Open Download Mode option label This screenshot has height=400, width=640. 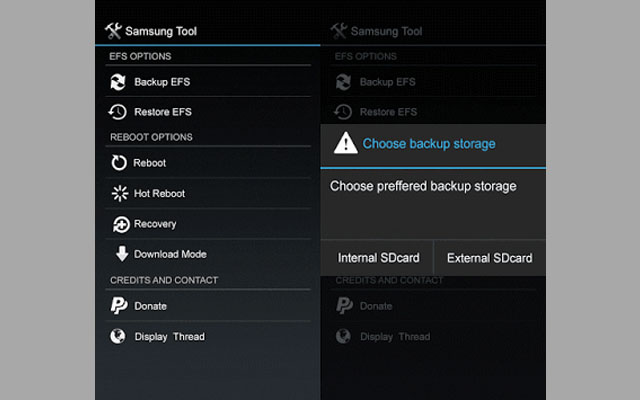tap(170, 254)
